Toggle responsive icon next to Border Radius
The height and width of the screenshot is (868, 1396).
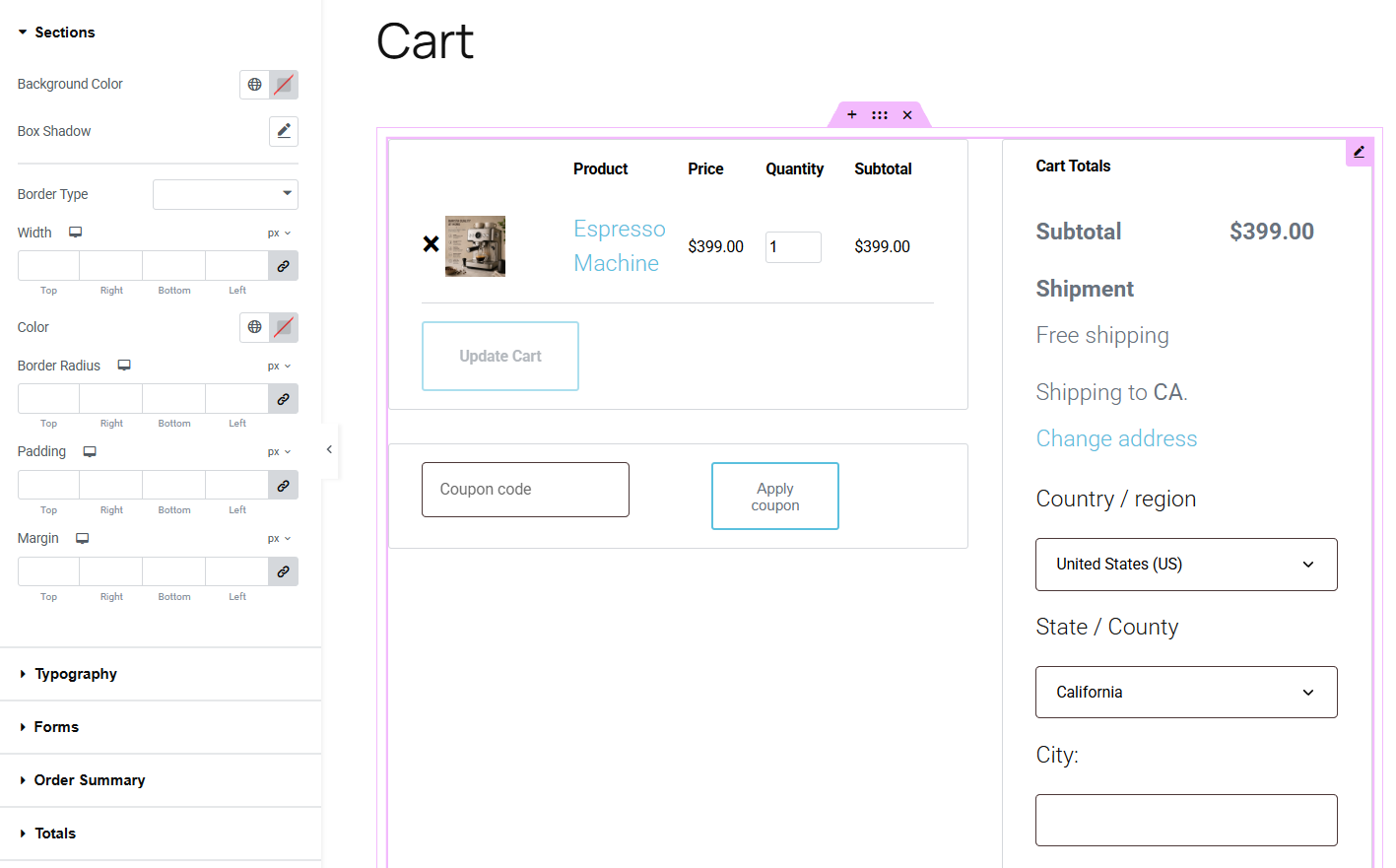[x=124, y=366]
